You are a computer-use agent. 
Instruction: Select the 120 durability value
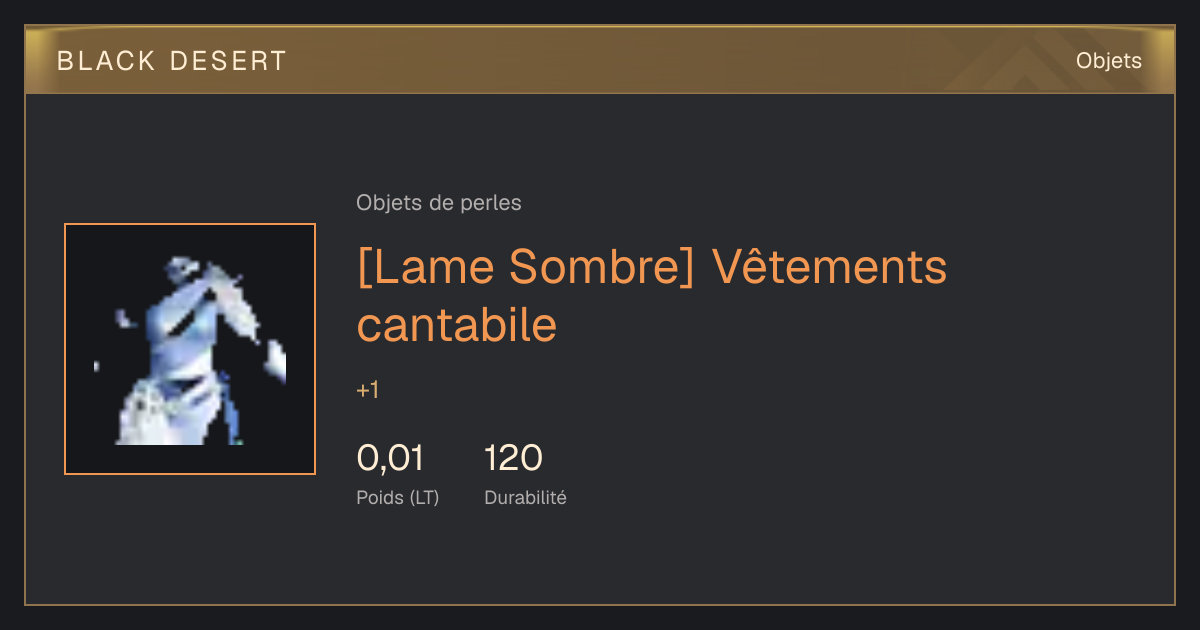513,458
